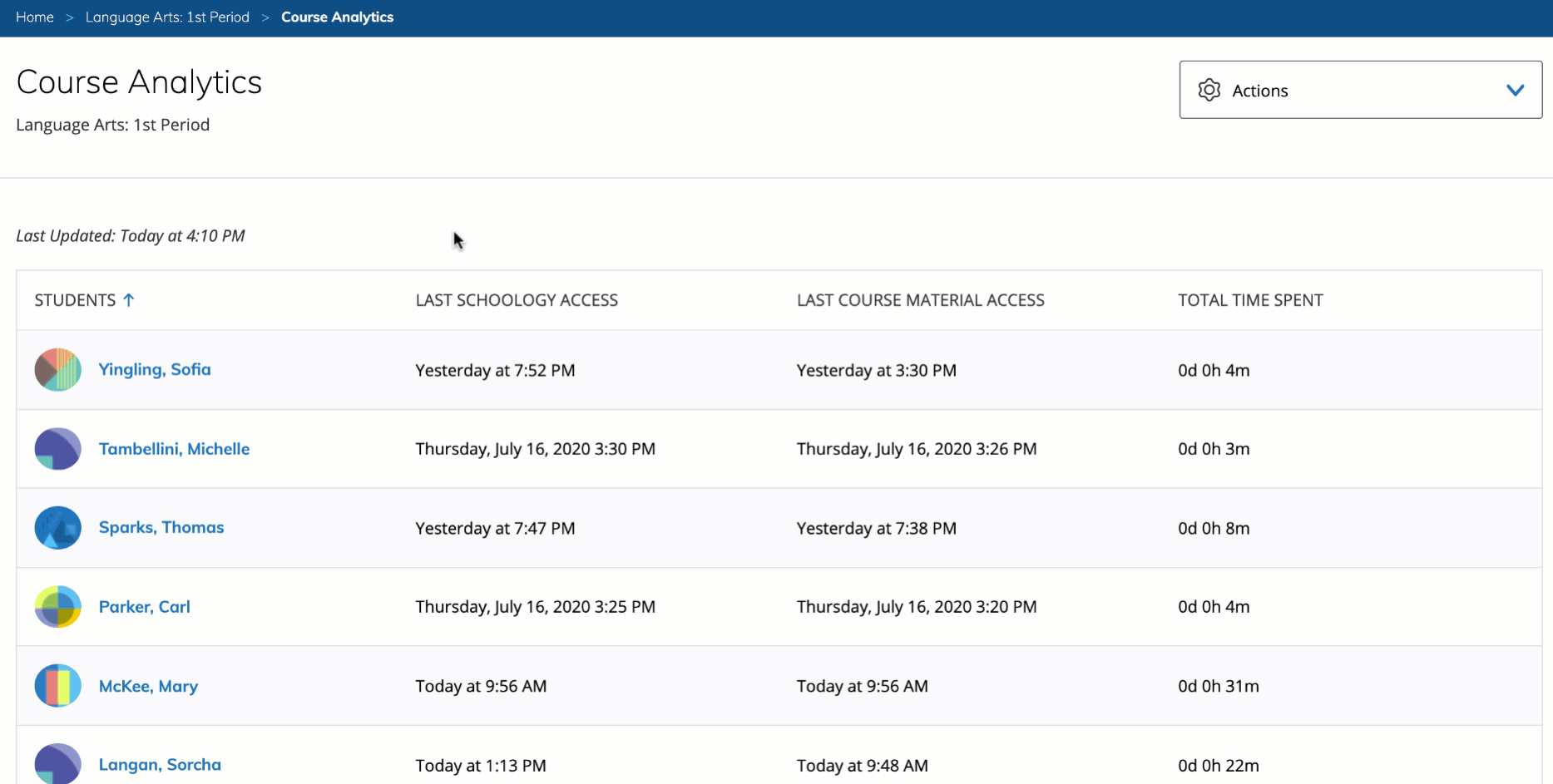Sort by Total Time Spent column
The image size is (1553, 784).
pyautogui.click(x=1250, y=300)
